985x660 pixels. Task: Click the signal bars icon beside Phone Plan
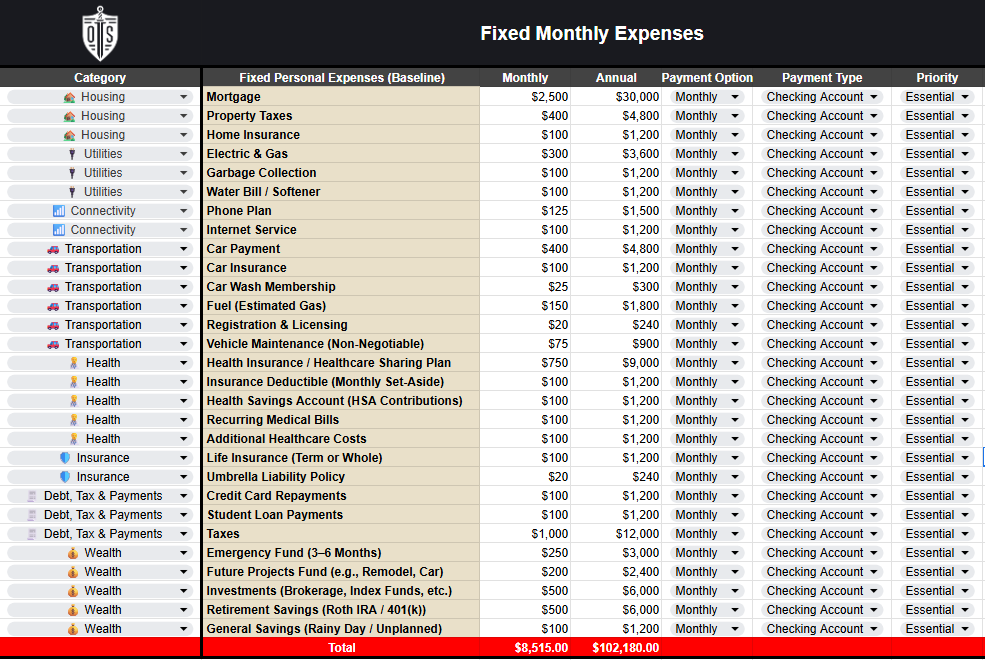59,211
